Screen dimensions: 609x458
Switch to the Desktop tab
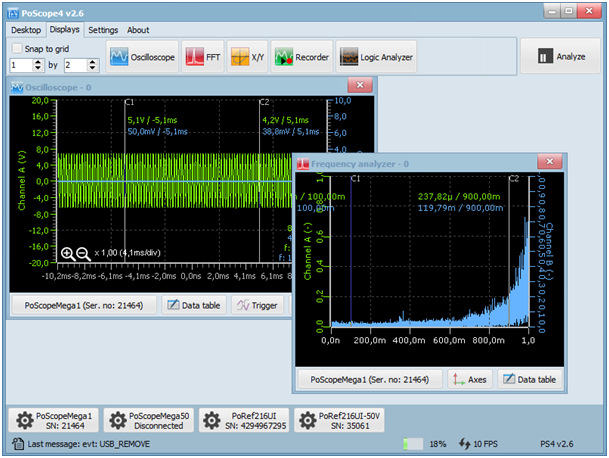(26, 30)
